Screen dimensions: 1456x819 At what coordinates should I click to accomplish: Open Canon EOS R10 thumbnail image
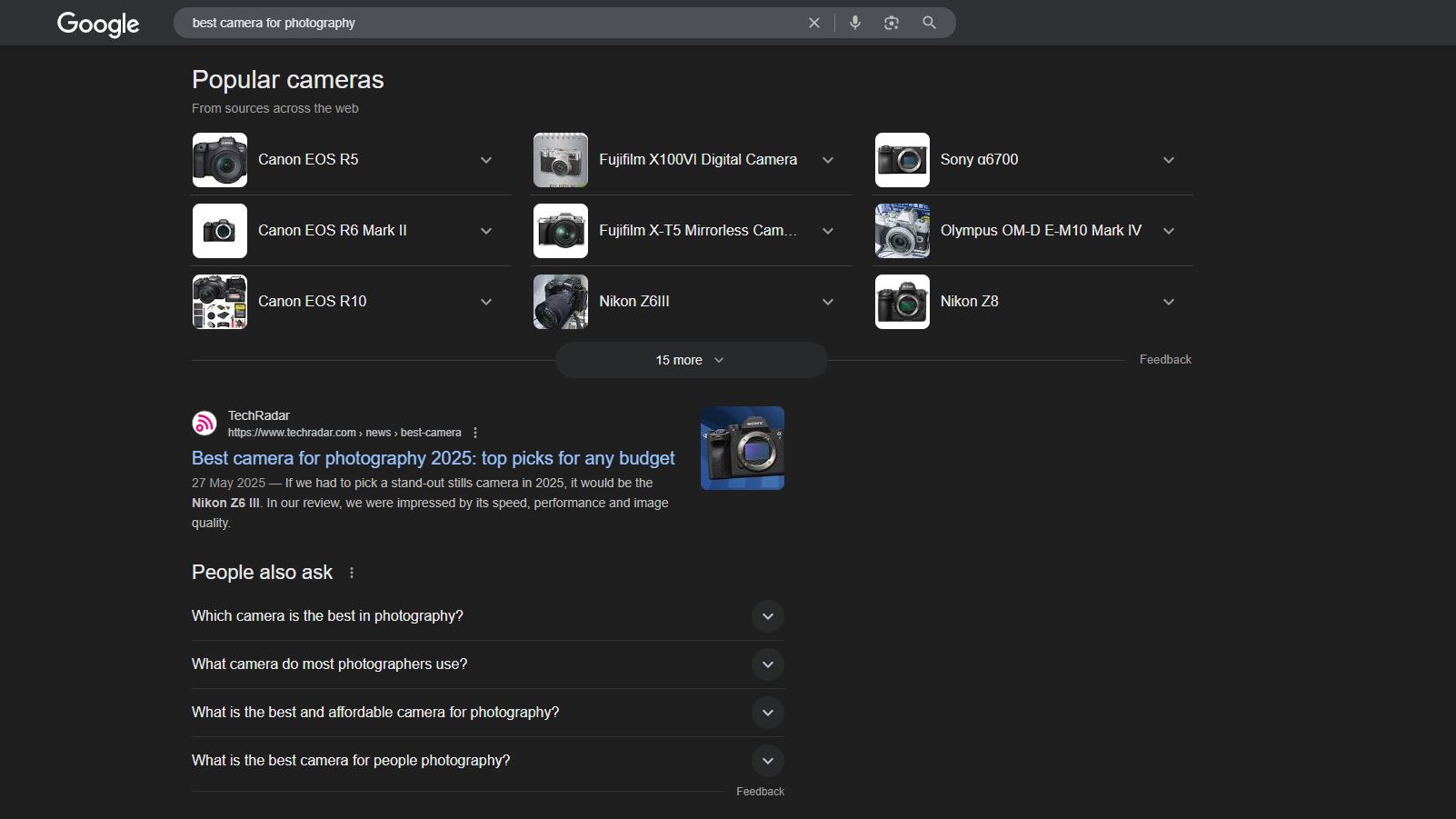[x=220, y=302]
